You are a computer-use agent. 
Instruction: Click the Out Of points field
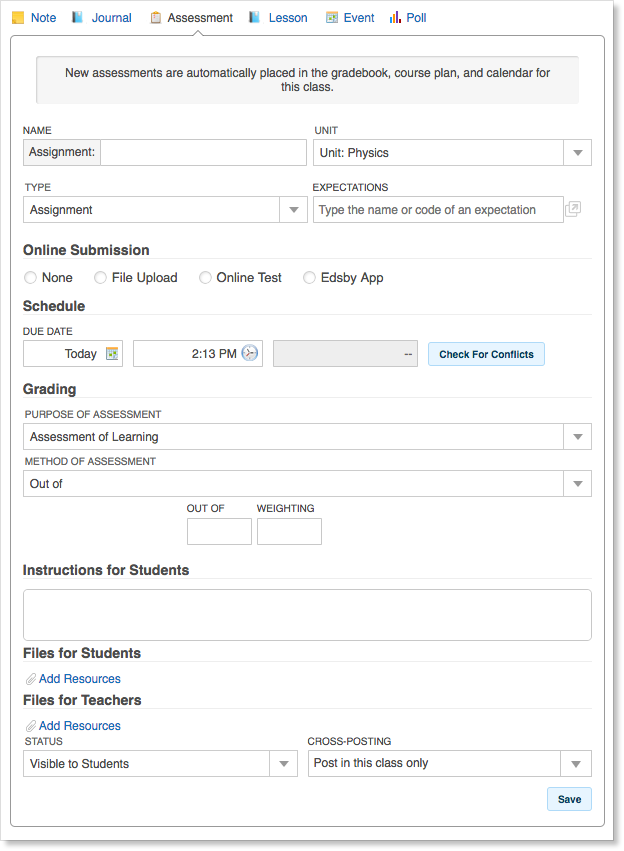[219, 532]
